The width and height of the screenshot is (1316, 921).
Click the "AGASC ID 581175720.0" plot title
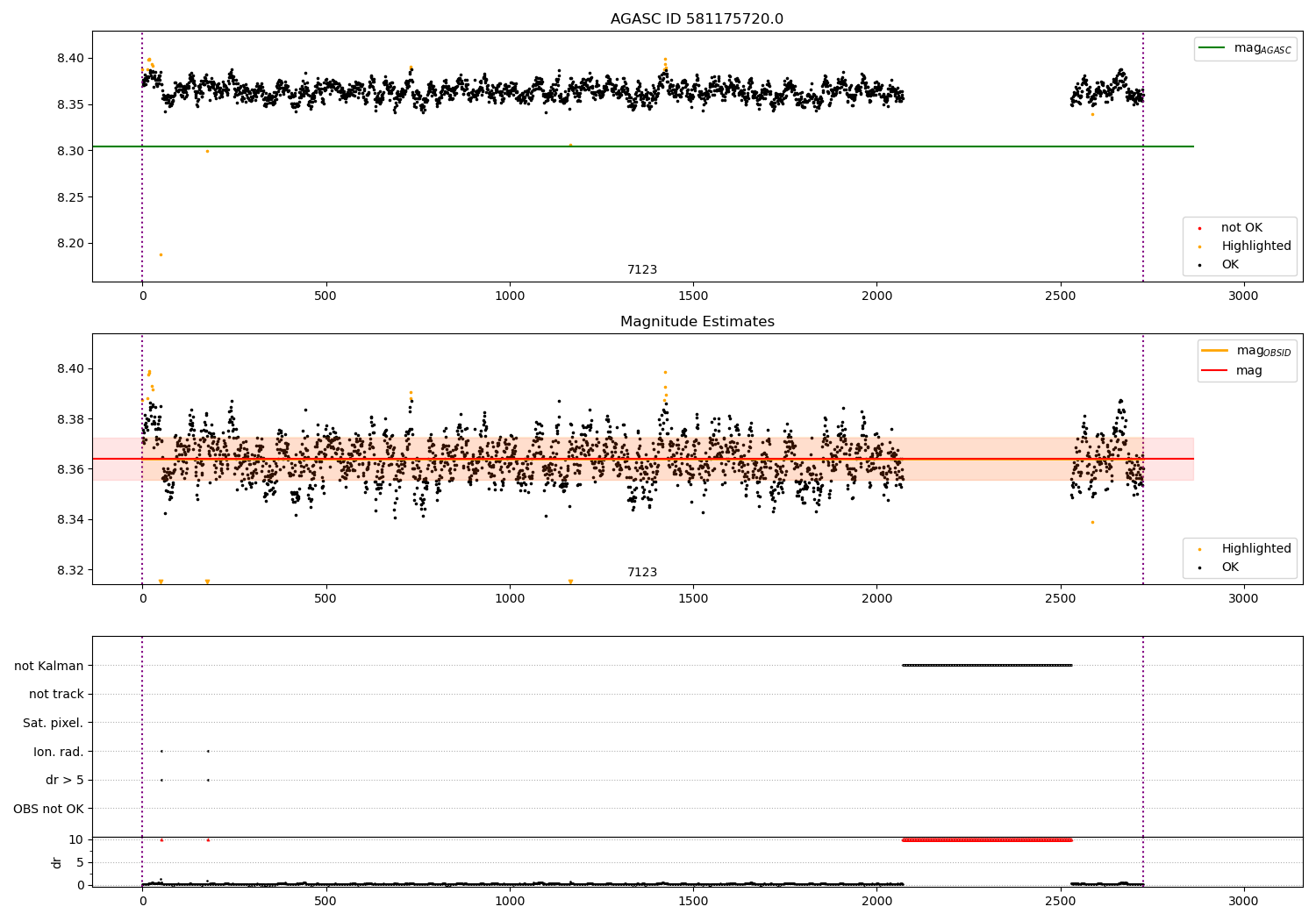pos(697,19)
